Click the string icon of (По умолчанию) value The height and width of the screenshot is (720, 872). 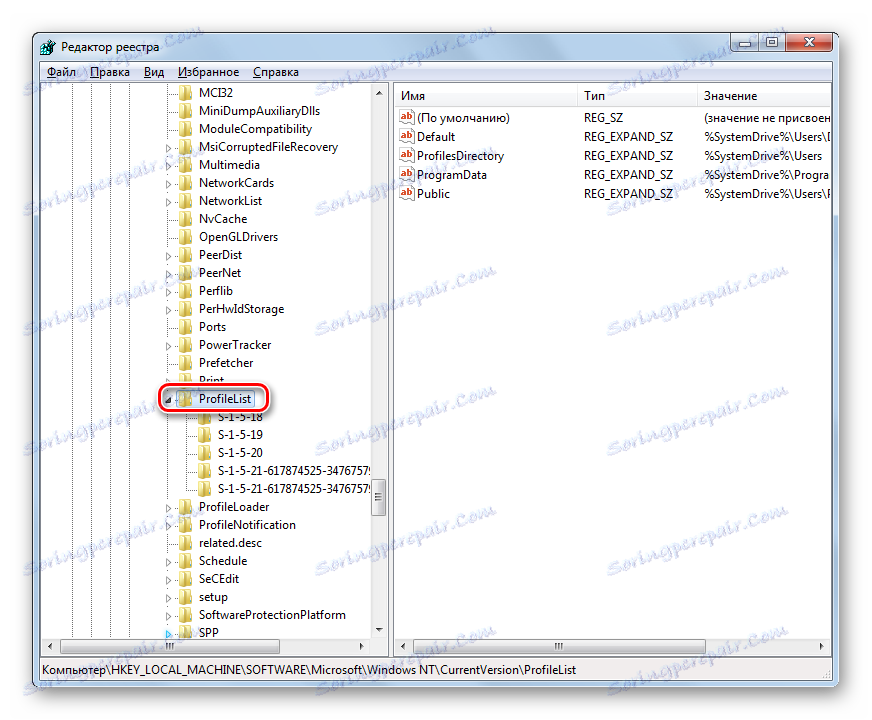(x=407, y=117)
